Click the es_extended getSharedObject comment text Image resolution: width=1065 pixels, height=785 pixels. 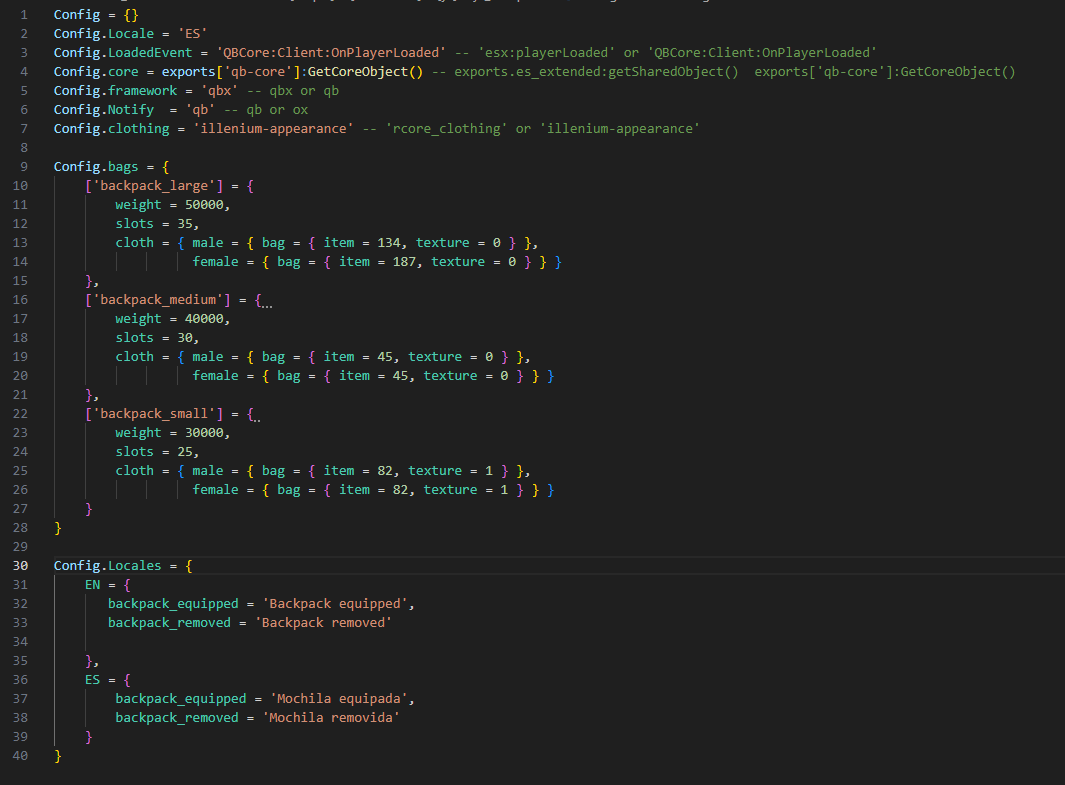pyautogui.click(x=596, y=71)
